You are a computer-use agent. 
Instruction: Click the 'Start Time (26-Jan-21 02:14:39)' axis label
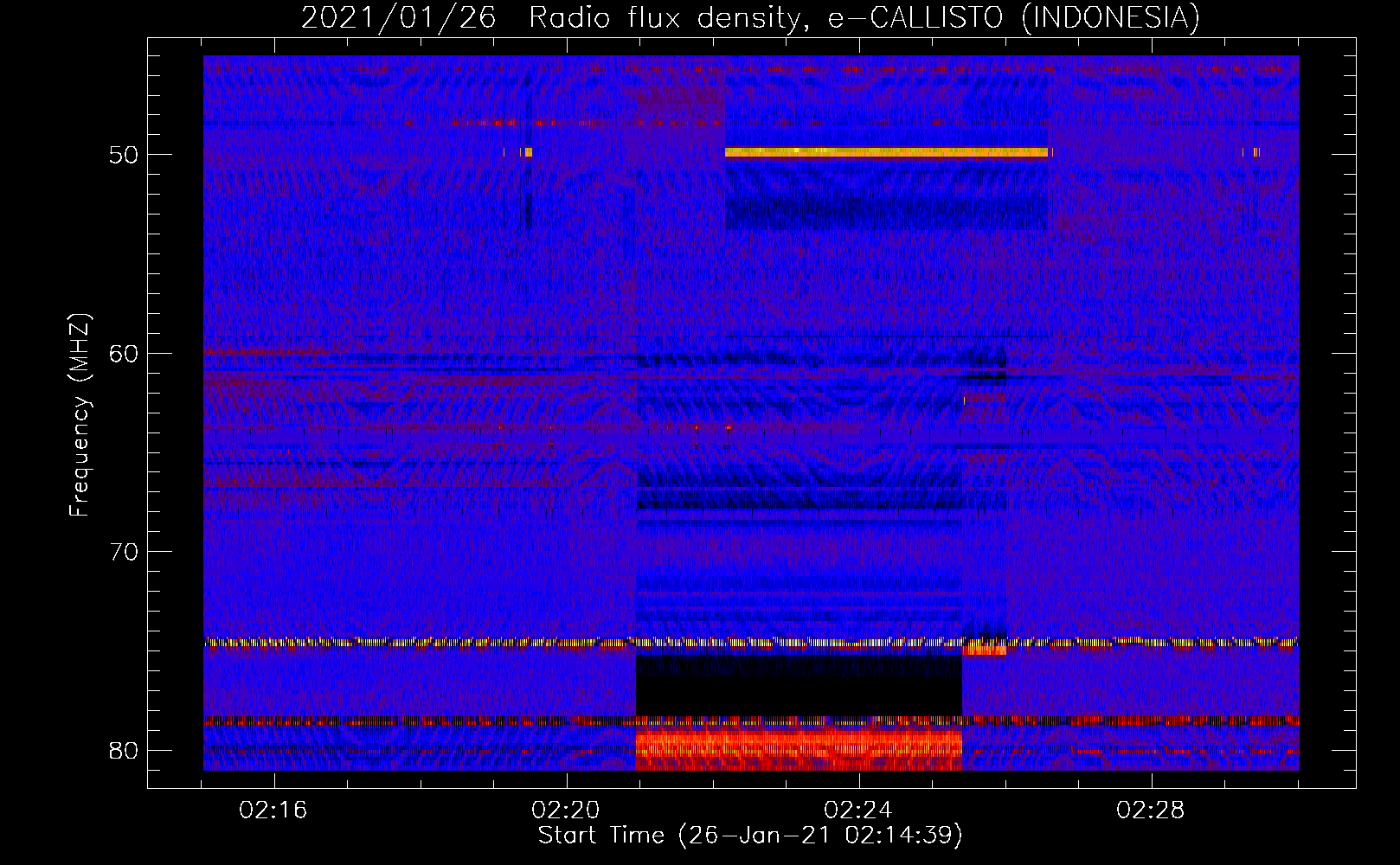[750, 836]
